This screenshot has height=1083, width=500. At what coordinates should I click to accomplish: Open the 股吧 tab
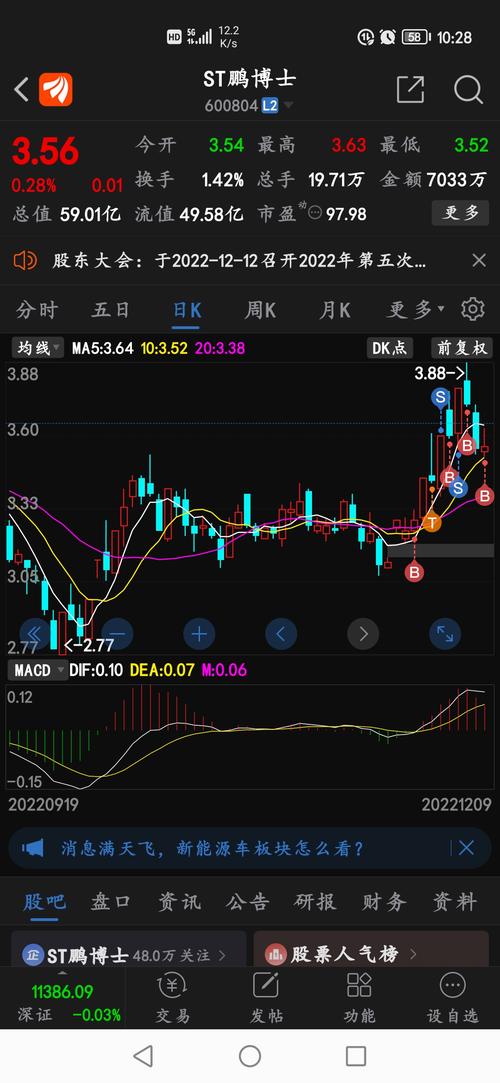44,901
